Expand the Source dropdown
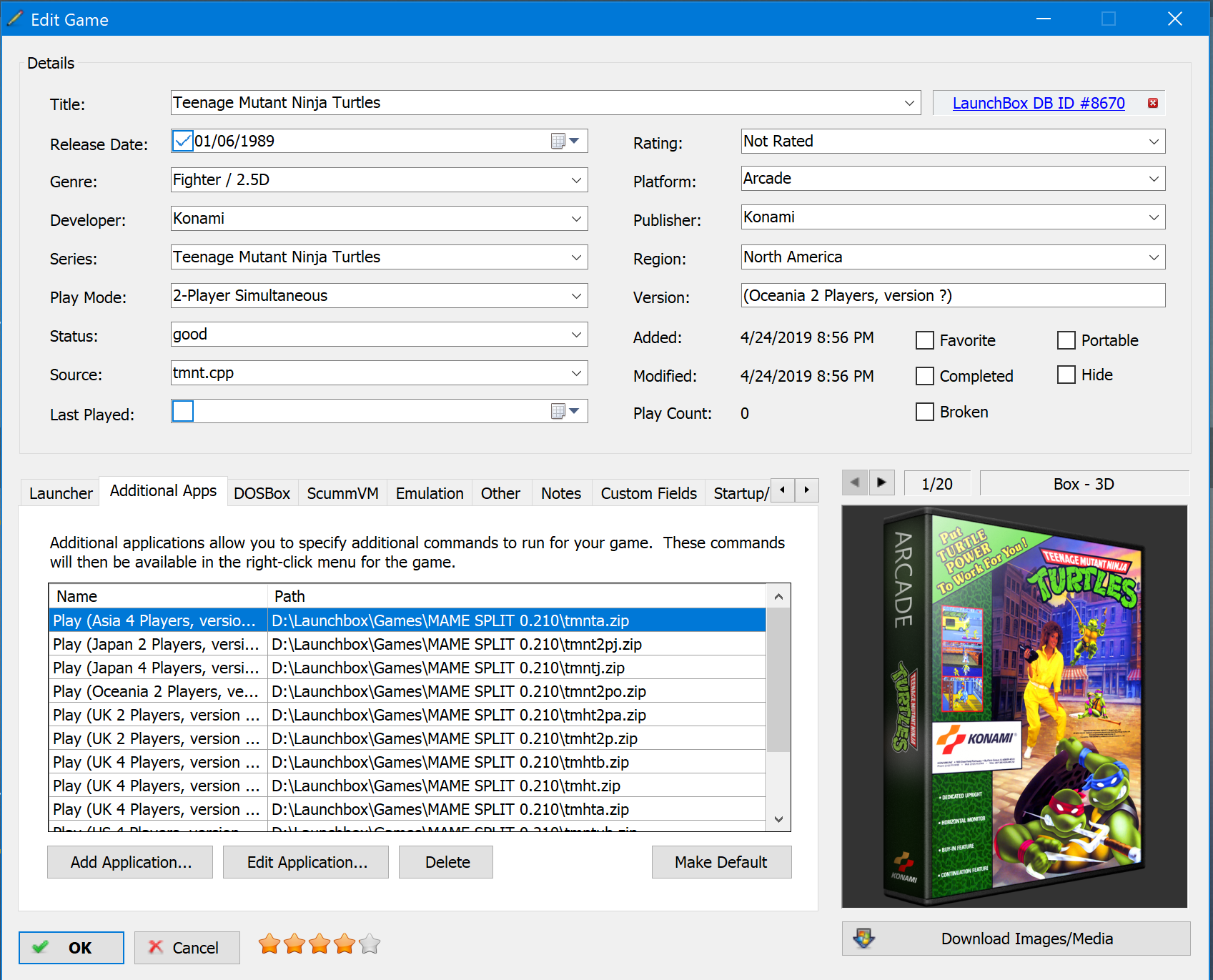The image size is (1213, 980). (x=576, y=373)
